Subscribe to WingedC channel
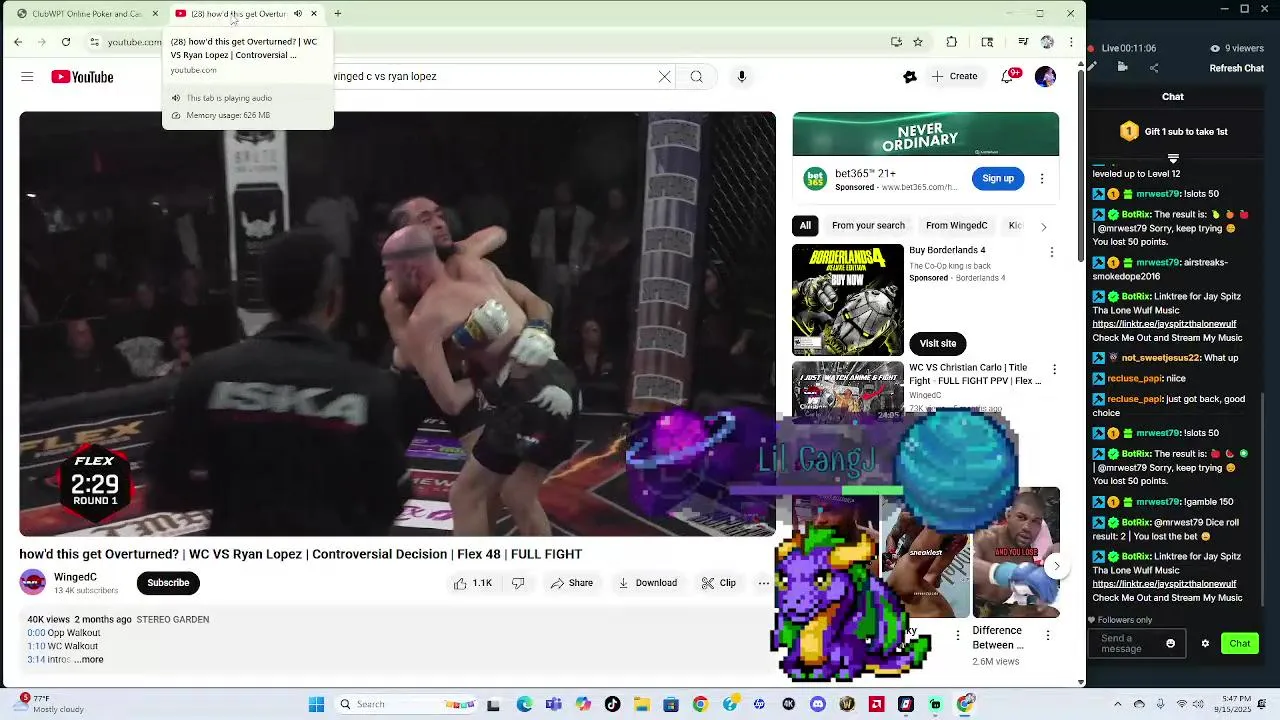 pos(168,583)
